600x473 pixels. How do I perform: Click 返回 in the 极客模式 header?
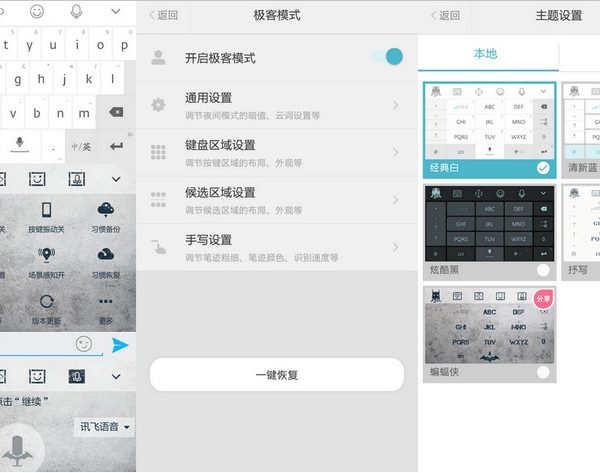[x=163, y=15]
